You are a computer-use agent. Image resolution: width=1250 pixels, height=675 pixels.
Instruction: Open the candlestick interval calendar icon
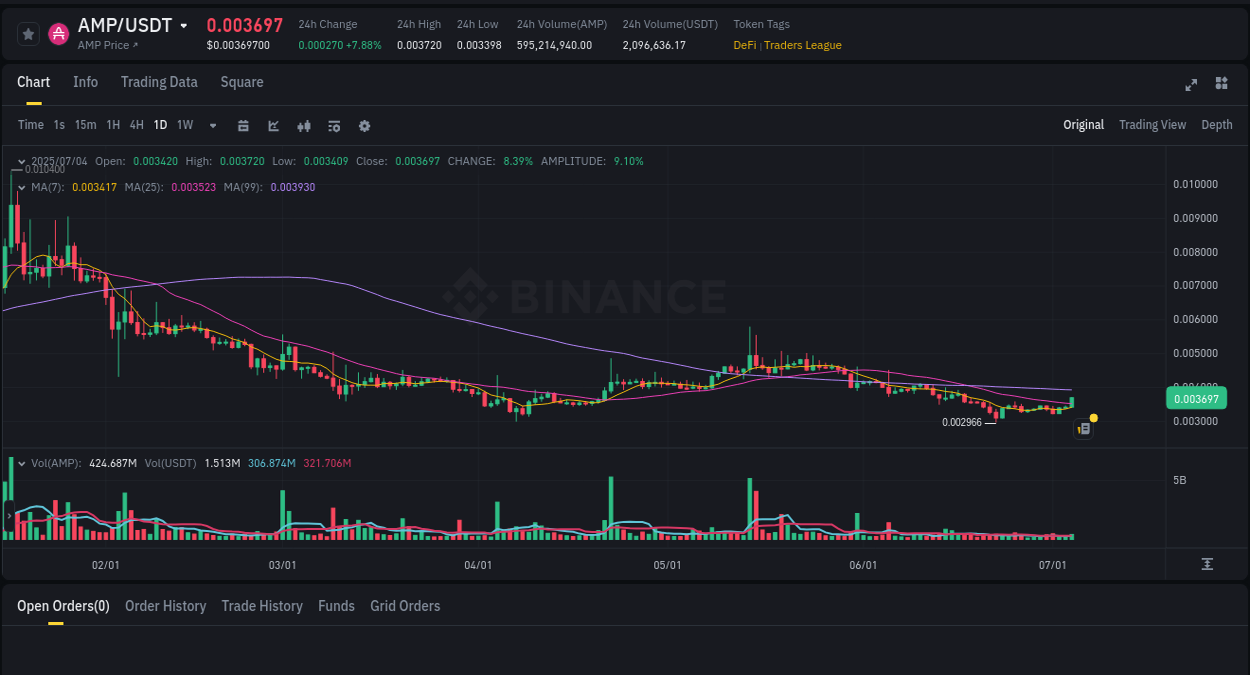tap(243, 125)
